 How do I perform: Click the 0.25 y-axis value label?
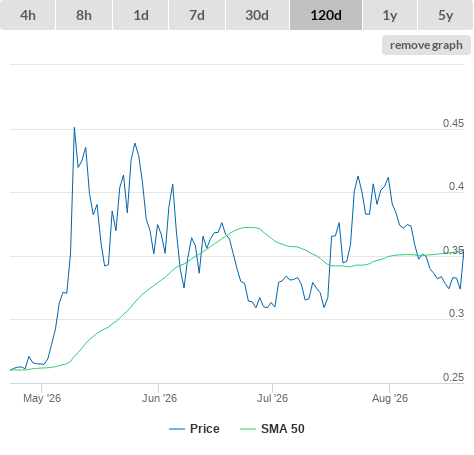pos(453,377)
